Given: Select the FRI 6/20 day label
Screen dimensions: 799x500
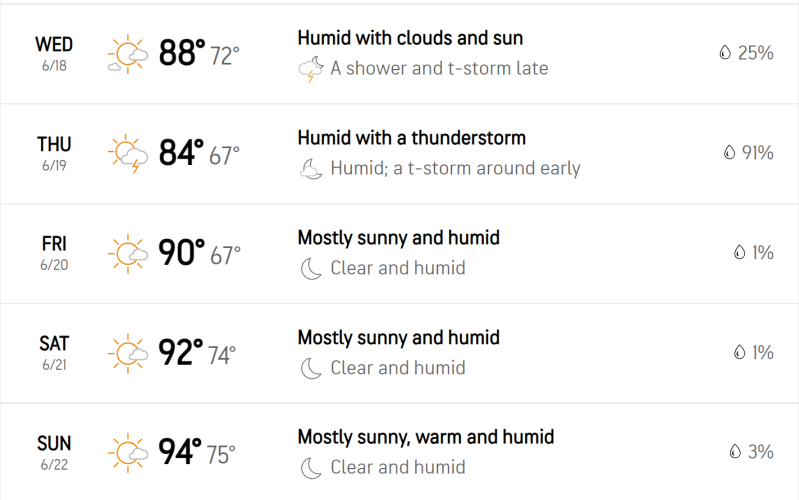Looking at the screenshot, I should click(54, 253).
